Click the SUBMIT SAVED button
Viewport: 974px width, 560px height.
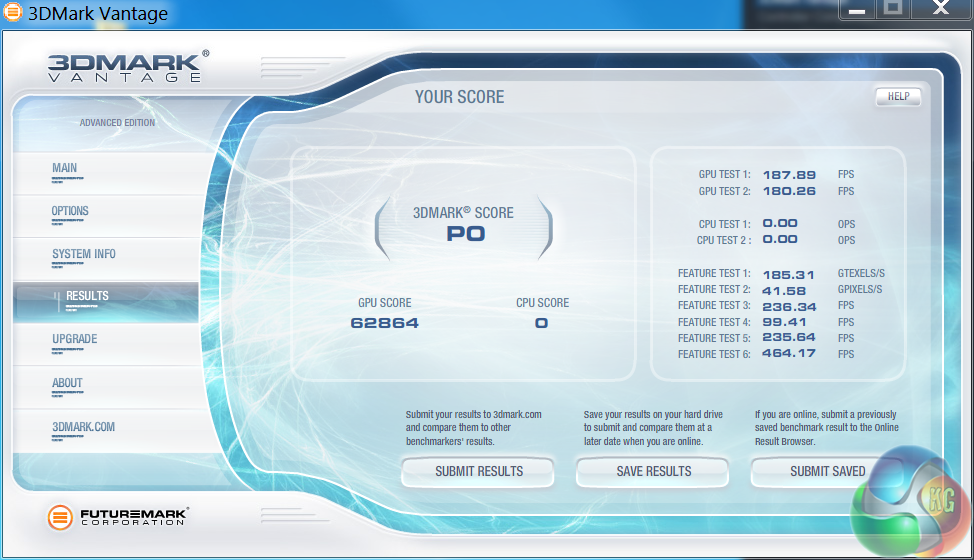[x=827, y=472]
